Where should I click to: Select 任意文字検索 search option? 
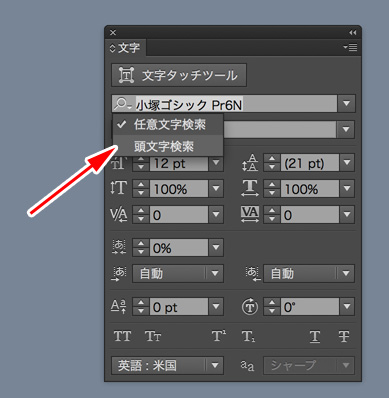(x=168, y=125)
